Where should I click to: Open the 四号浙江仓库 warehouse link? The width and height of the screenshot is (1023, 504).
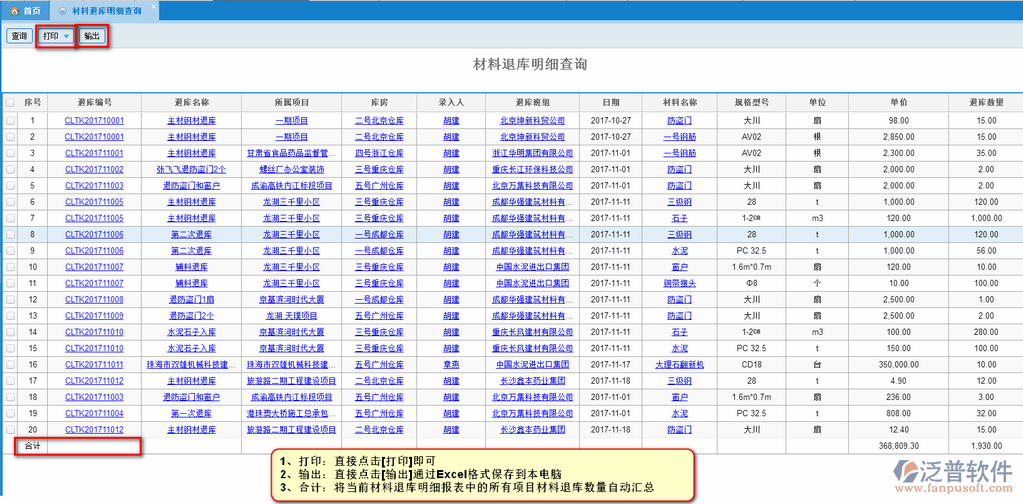coord(379,153)
